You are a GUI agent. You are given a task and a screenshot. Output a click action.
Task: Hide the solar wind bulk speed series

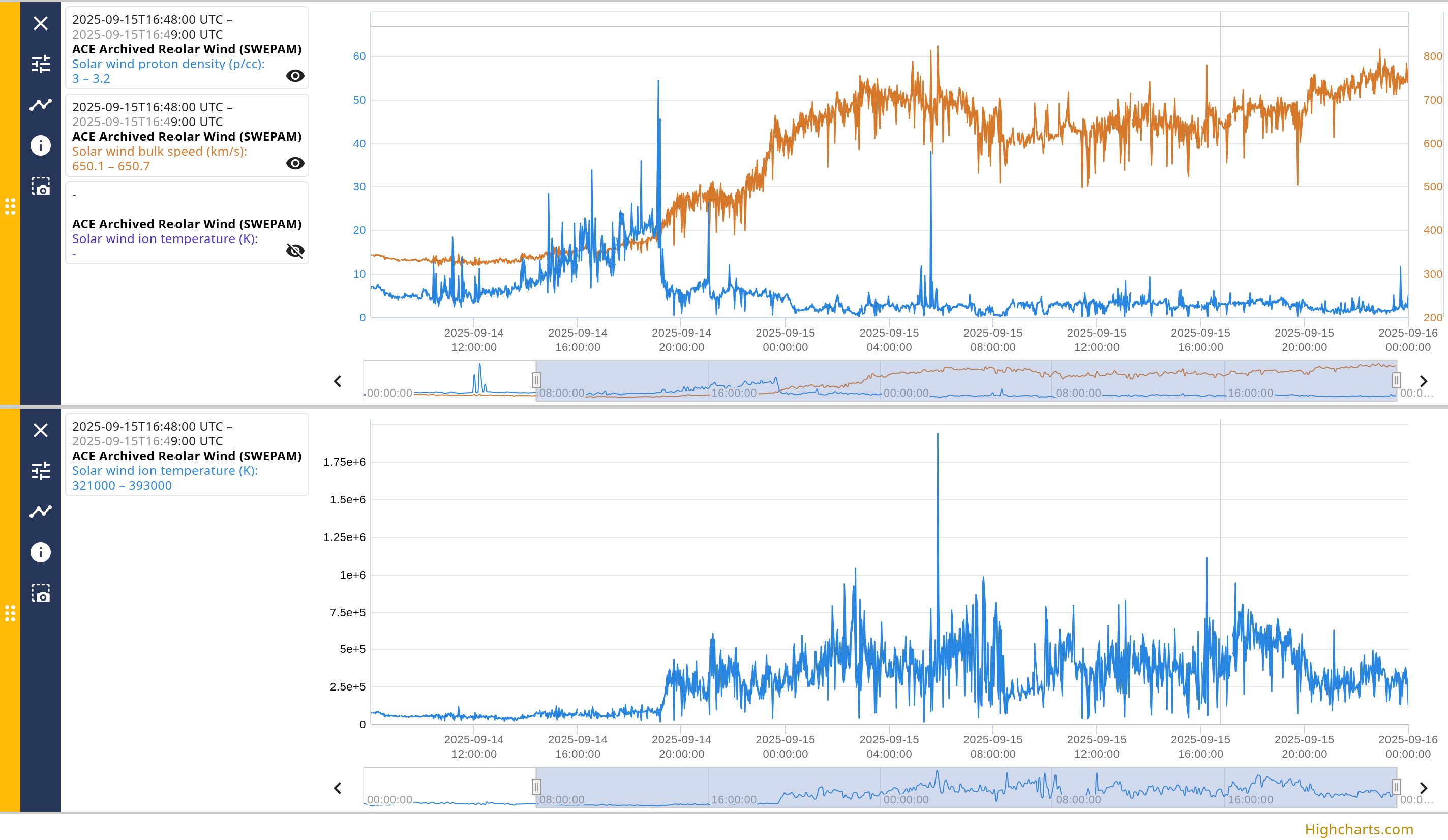(295, 163)
